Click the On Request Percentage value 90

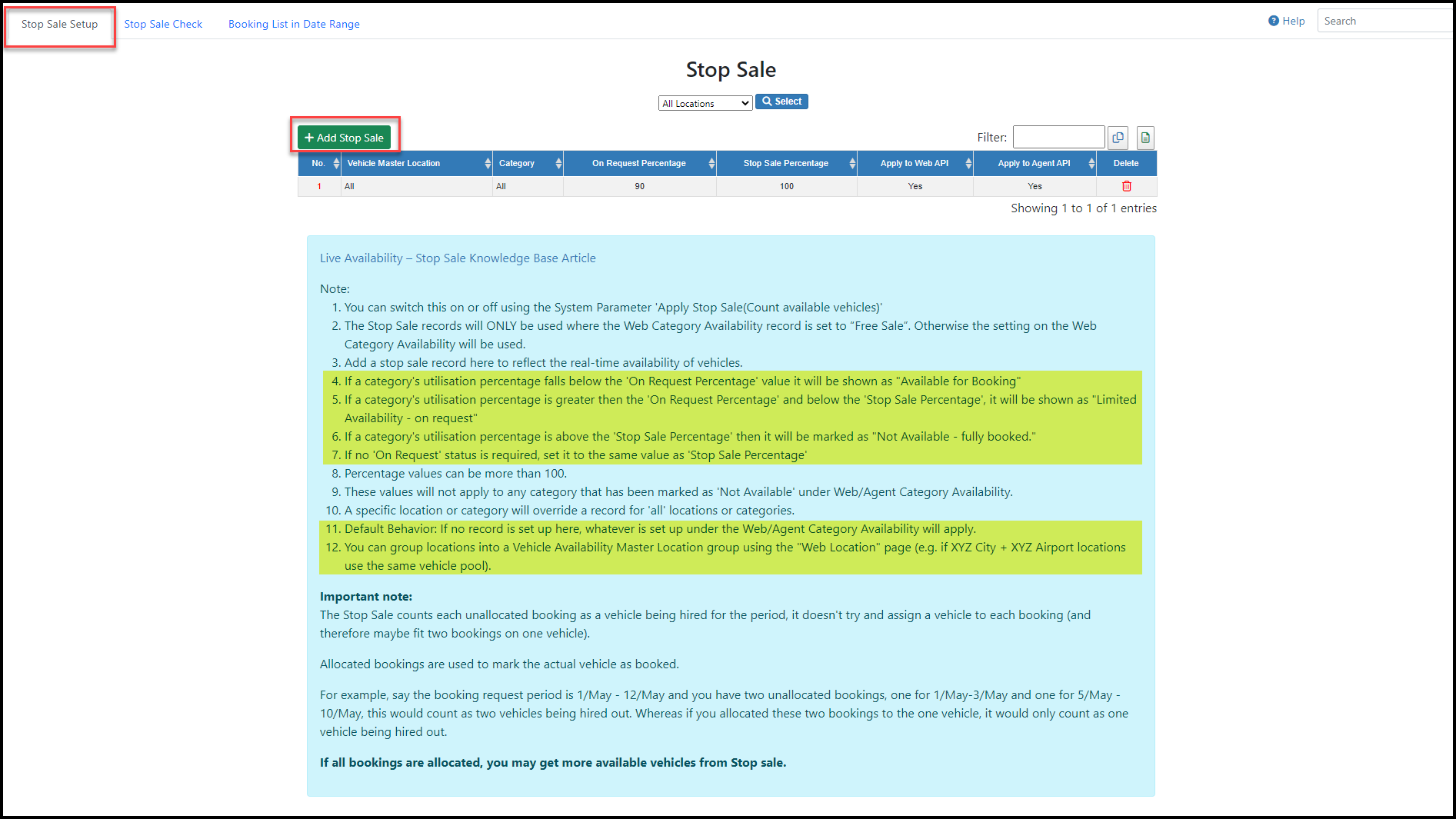(x=640, y=186)
